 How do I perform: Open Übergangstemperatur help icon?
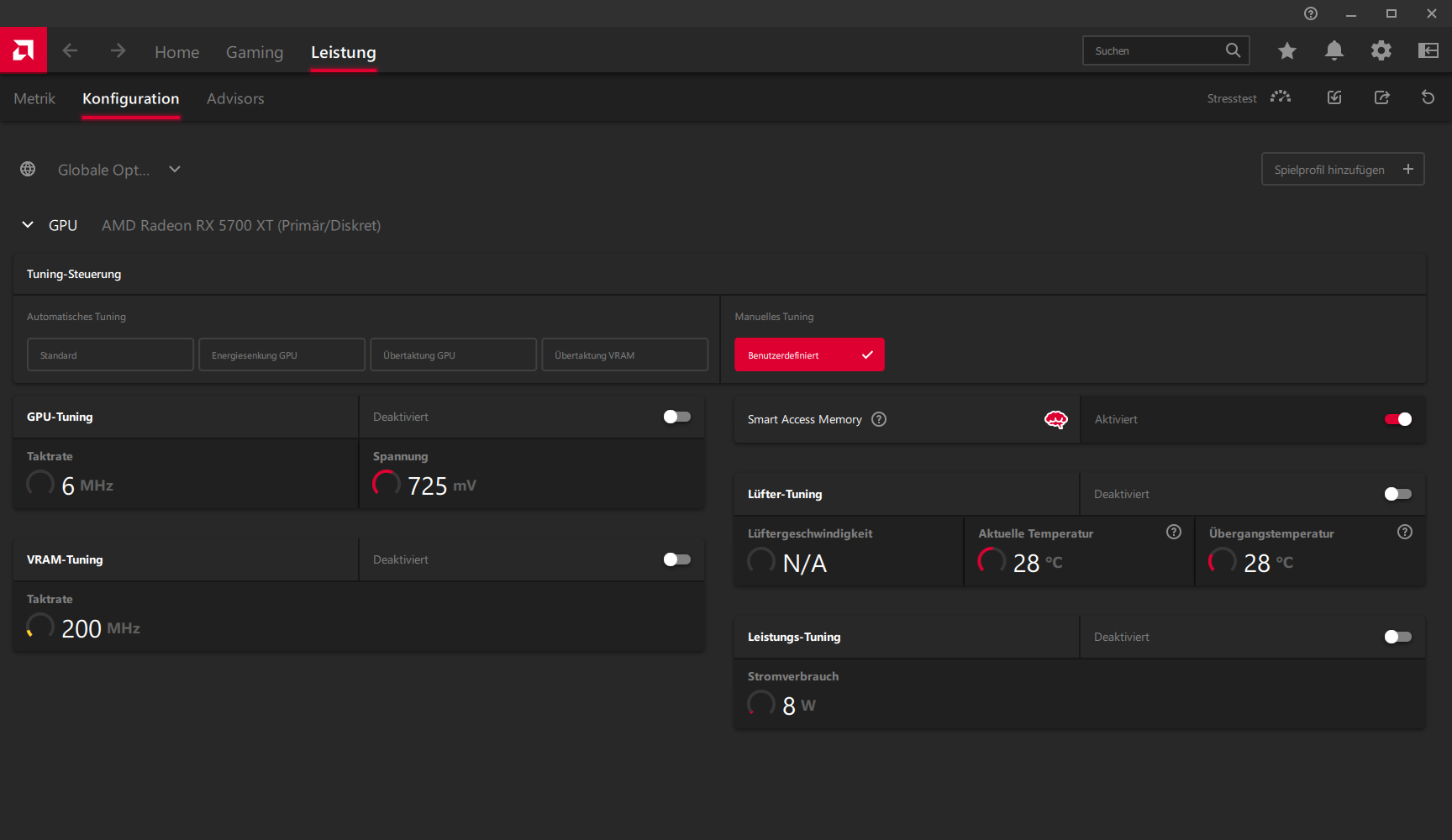click(x=1405, y=532)
